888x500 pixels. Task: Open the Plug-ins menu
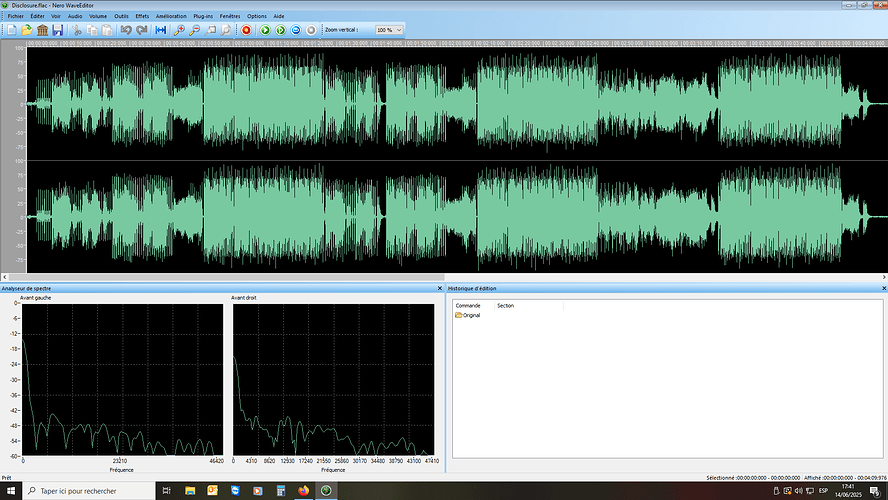(x=203, y=16)
